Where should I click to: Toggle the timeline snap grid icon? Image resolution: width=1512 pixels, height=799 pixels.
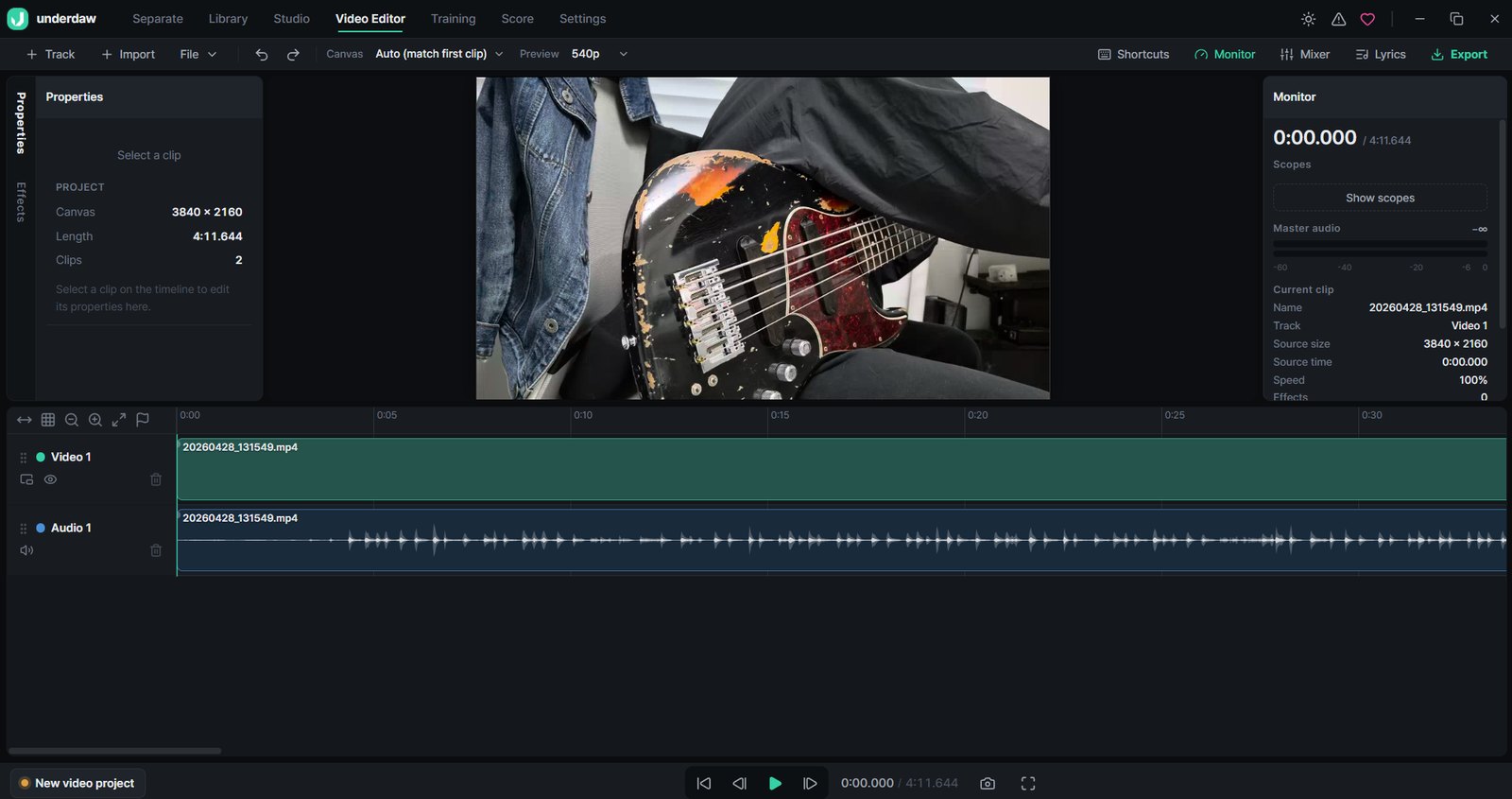[x=48, y=420]
